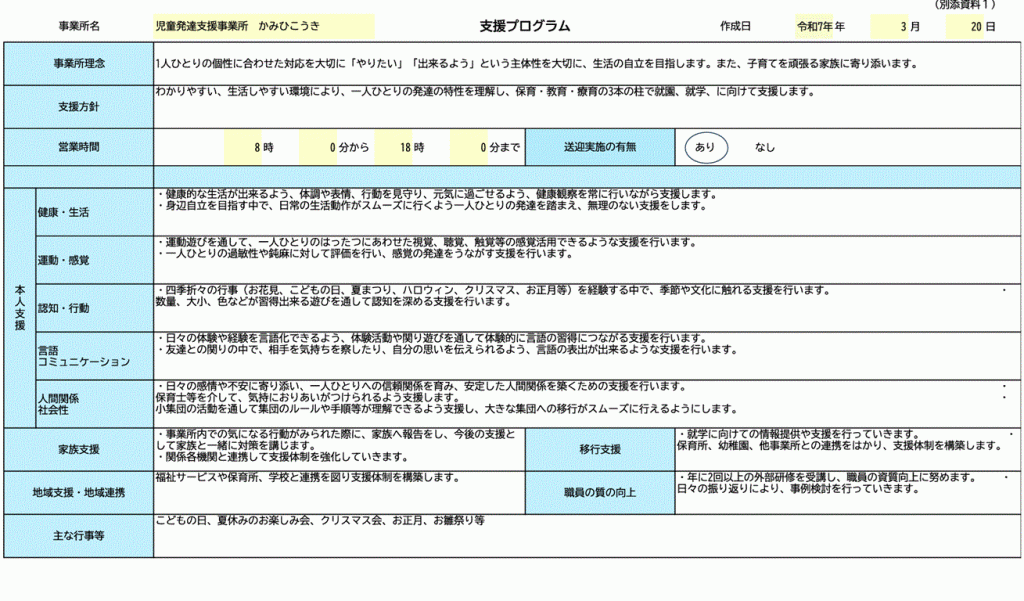The height and width of the screenshot is (601, 1024).
Task: Choose the circled 'あり' option
Action: 705,147
